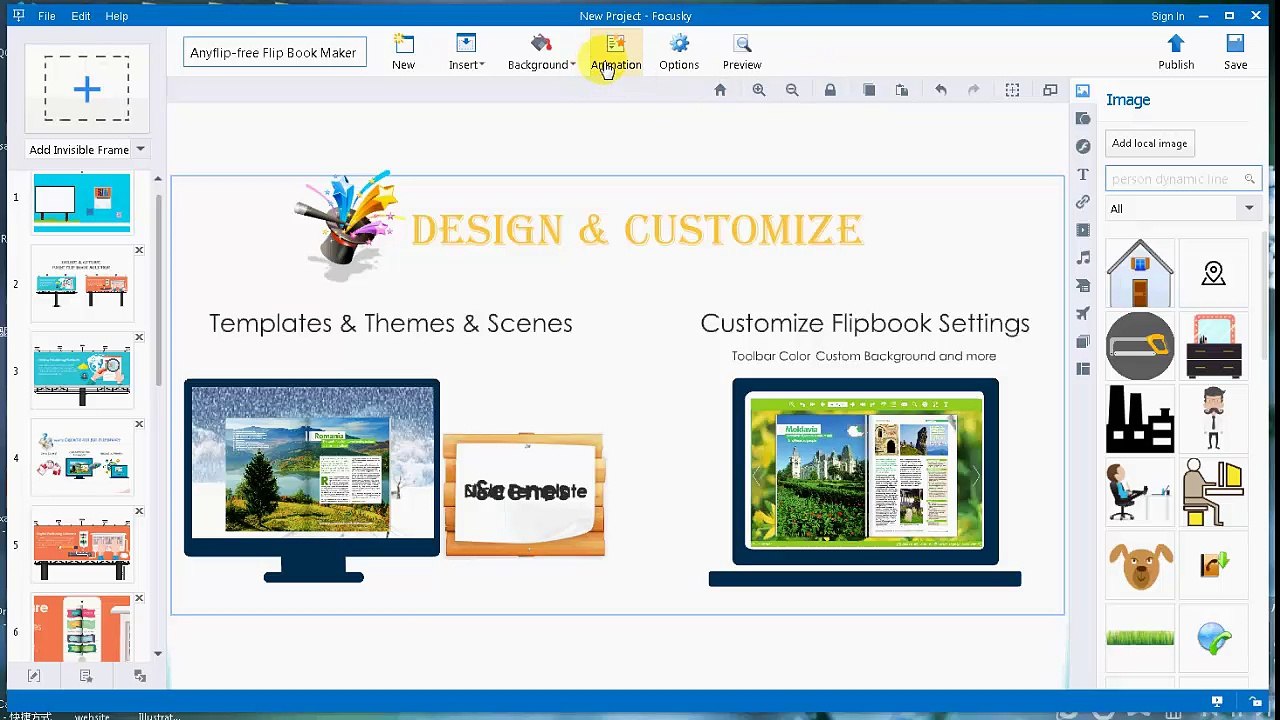
Task: Open the layout panel icon in sidebar
Action: (x=1083, y=369)
